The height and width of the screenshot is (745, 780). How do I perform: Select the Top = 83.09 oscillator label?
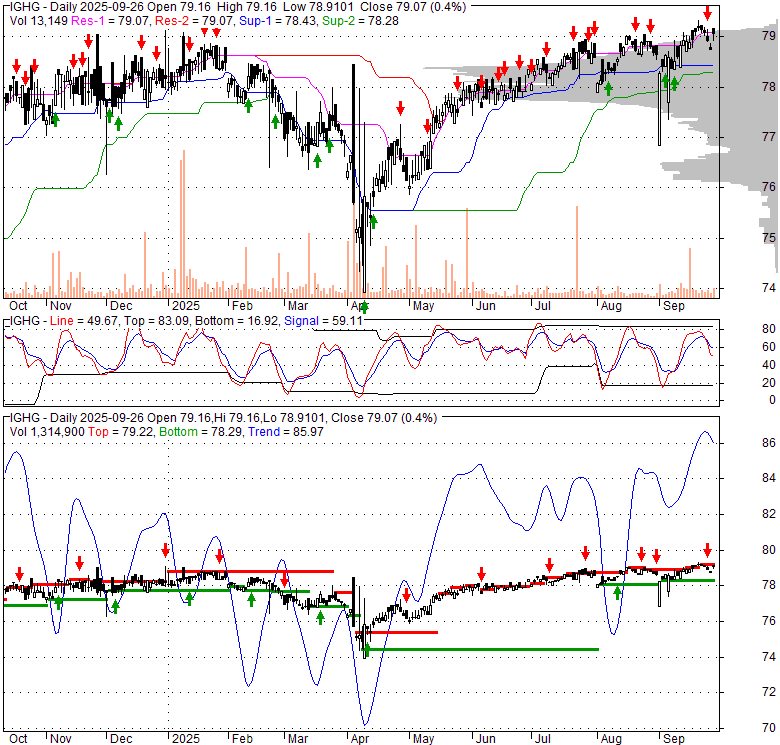pos(156,321)
